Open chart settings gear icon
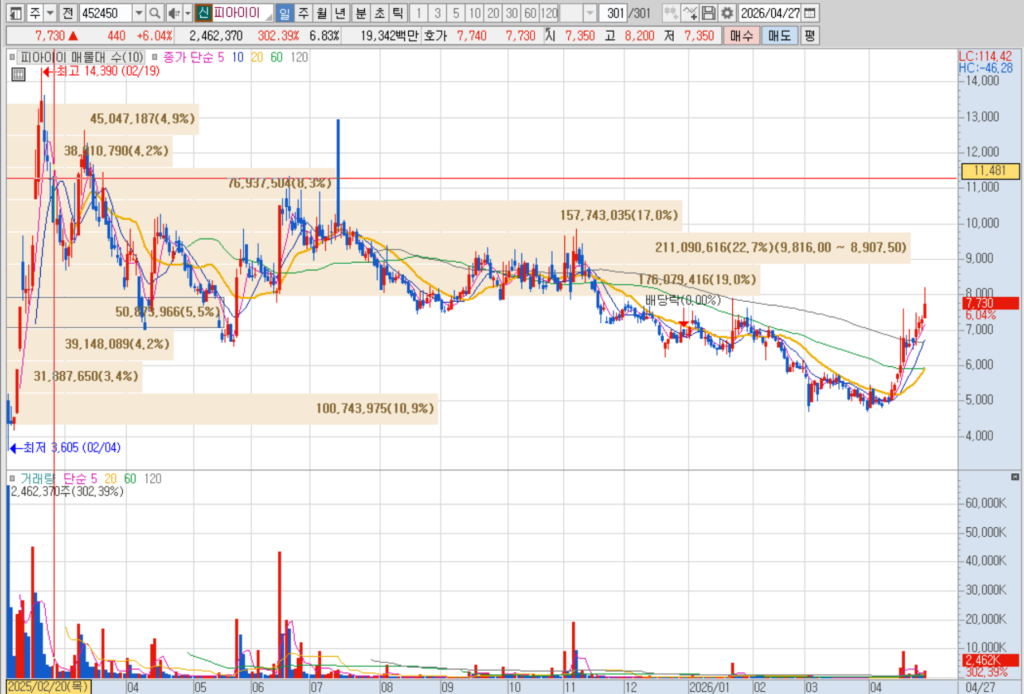 click(726, 12)
